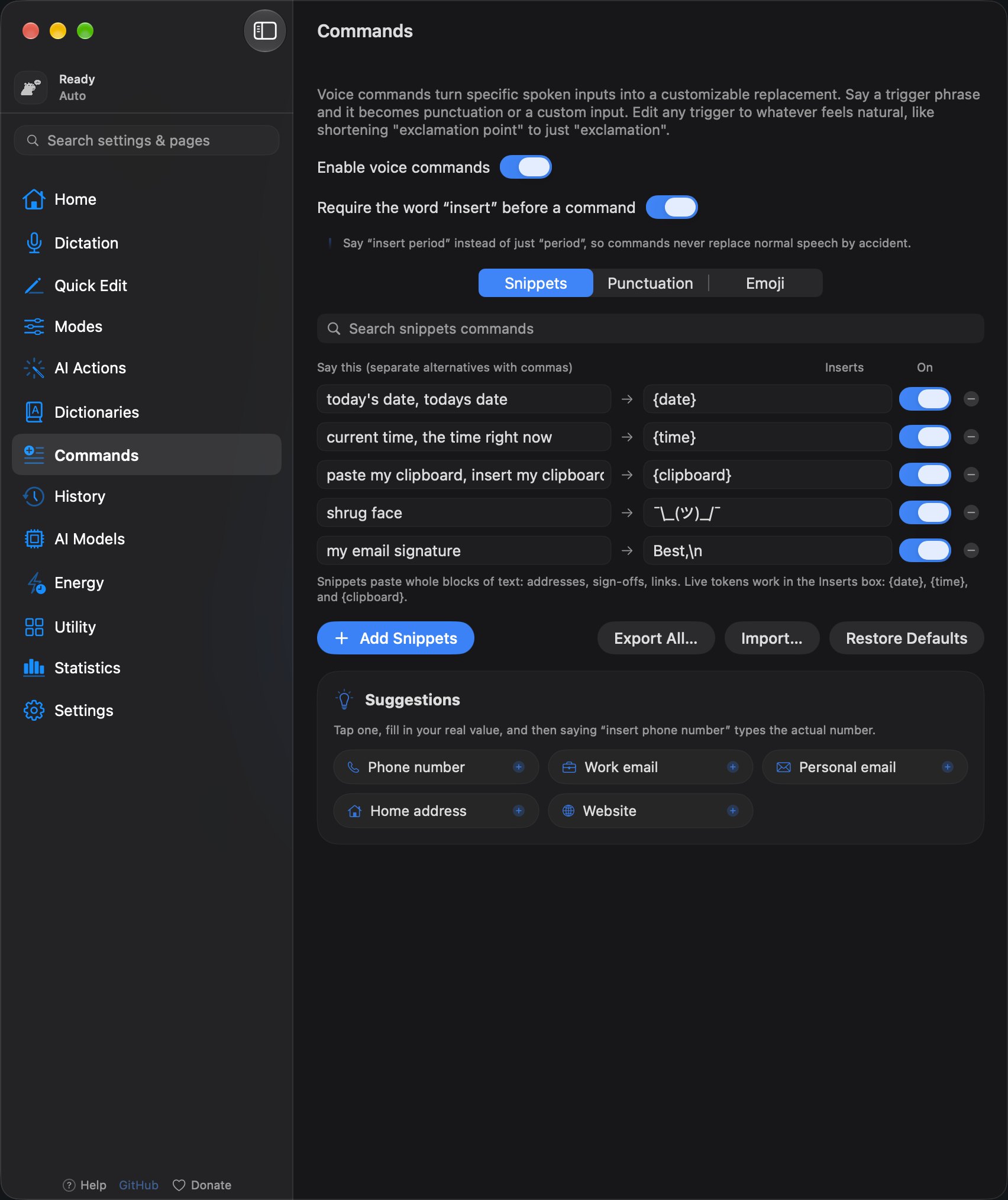
Task: Add the Phone number suggestion plus
Action: tap(519, 767)
